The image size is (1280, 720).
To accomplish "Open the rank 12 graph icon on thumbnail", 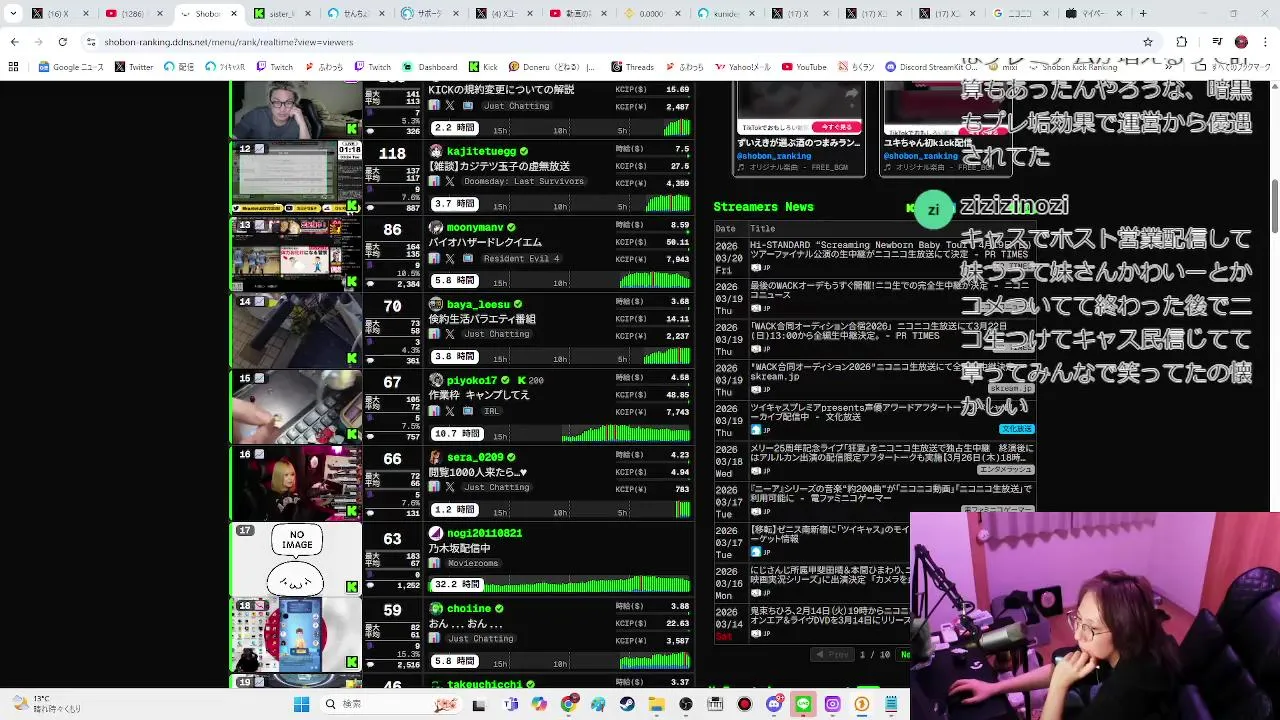I will point(260,149).
